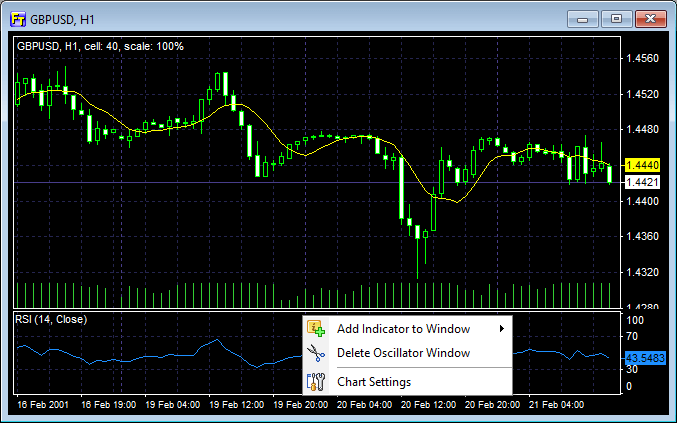The image size is (677, 423).
Task: Click the RSI axis level 0
Action: point(629,386)
